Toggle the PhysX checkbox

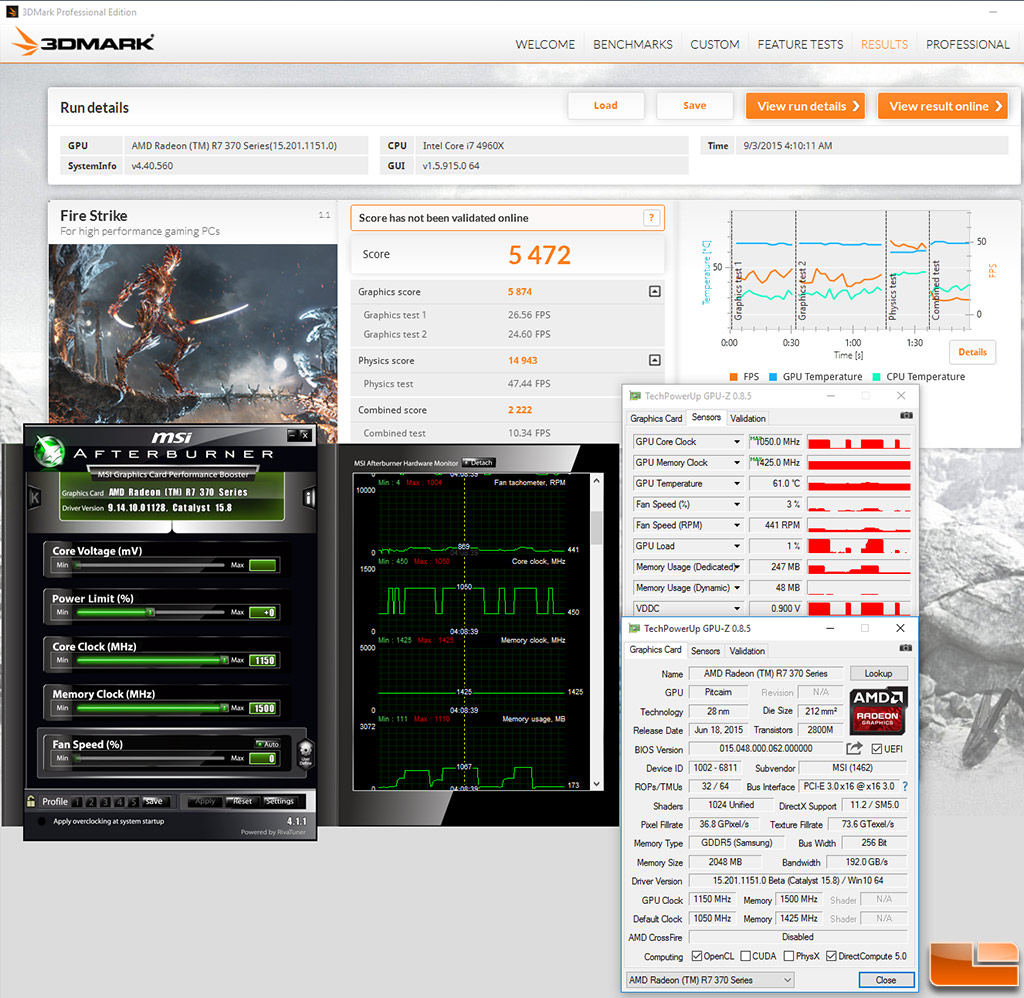pos(788,956)
